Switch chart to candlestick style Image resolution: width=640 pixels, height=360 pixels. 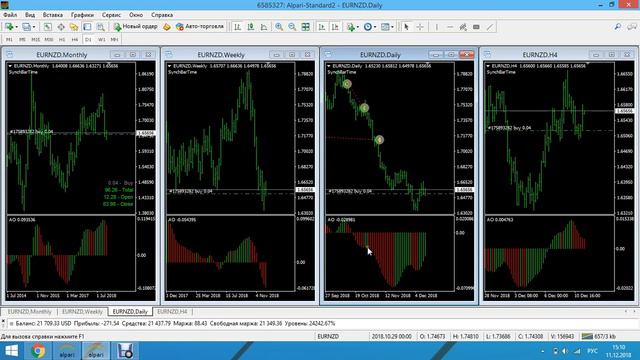coord(251,27)
